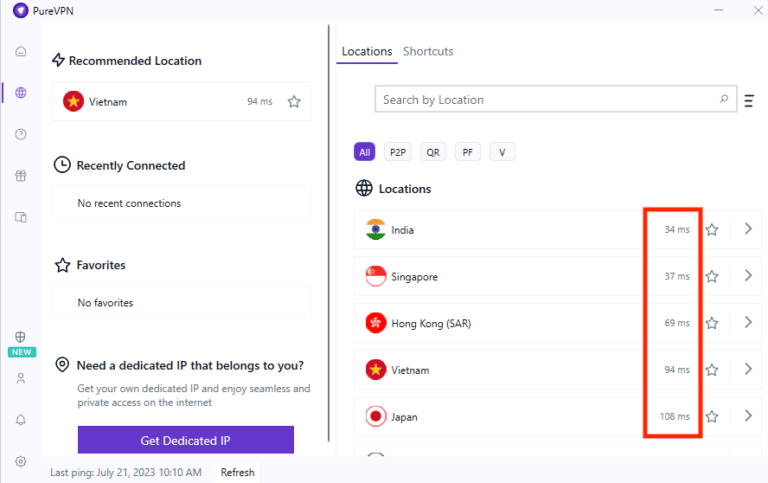Click the gift box sidebar icon
The height and width of the screenshot is (483, 768).
coord(21,176)
